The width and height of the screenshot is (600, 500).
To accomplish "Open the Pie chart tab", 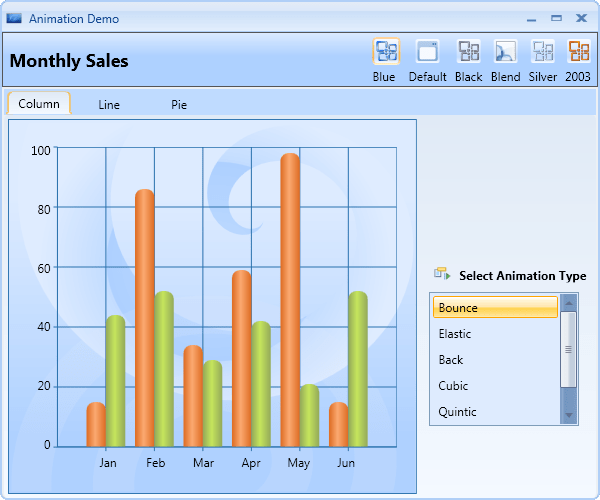I will [179, 104].
